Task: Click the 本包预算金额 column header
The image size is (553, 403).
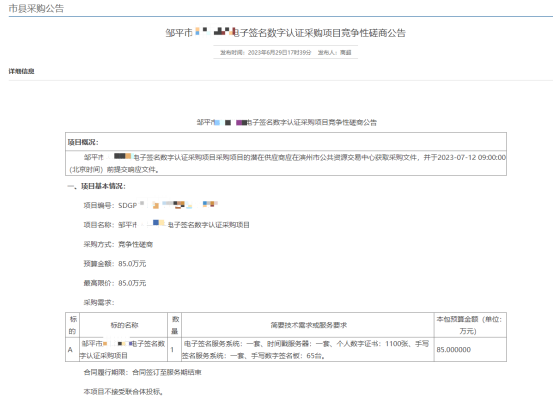Action: coord(469,325)
